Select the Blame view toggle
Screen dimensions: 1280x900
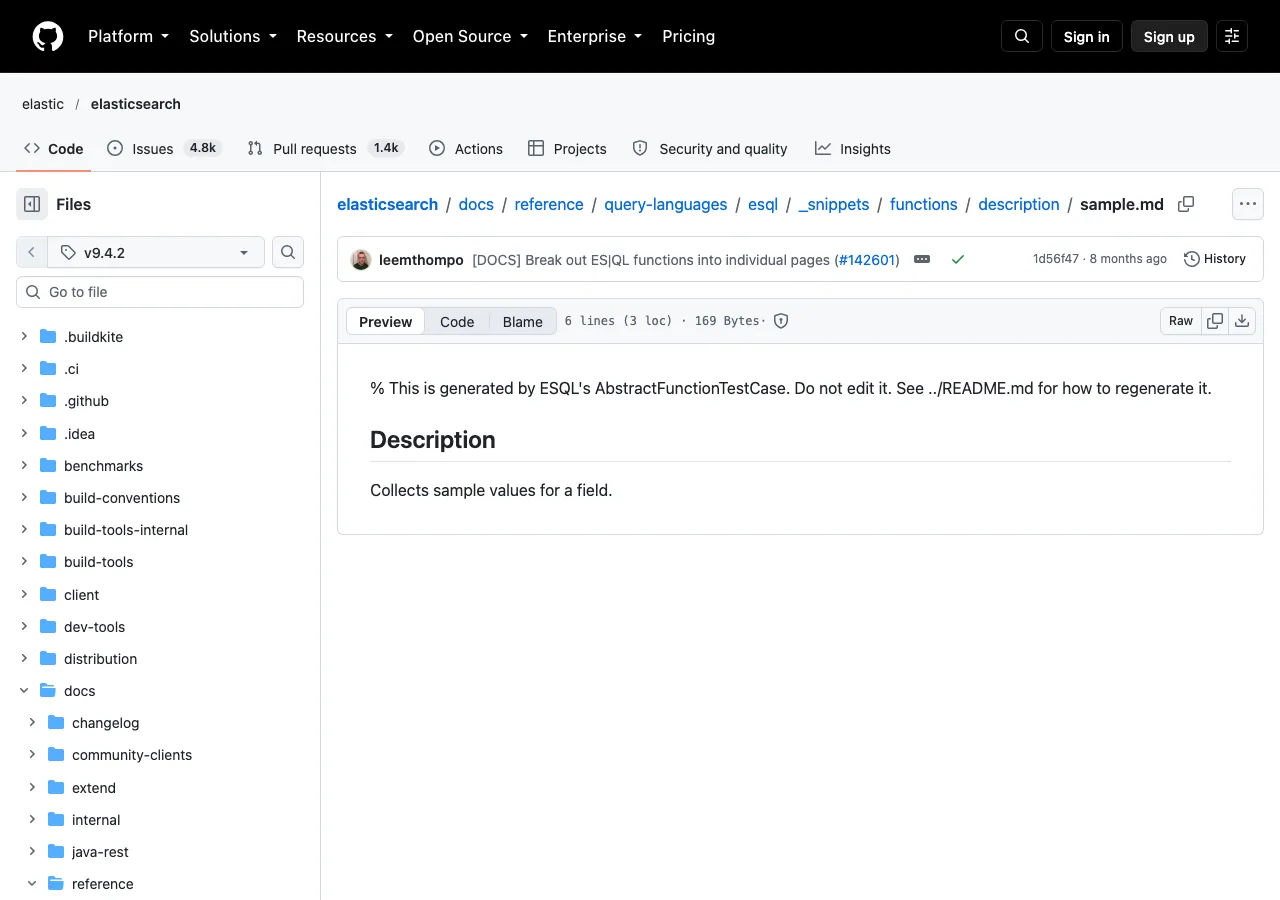pos(522,321)
